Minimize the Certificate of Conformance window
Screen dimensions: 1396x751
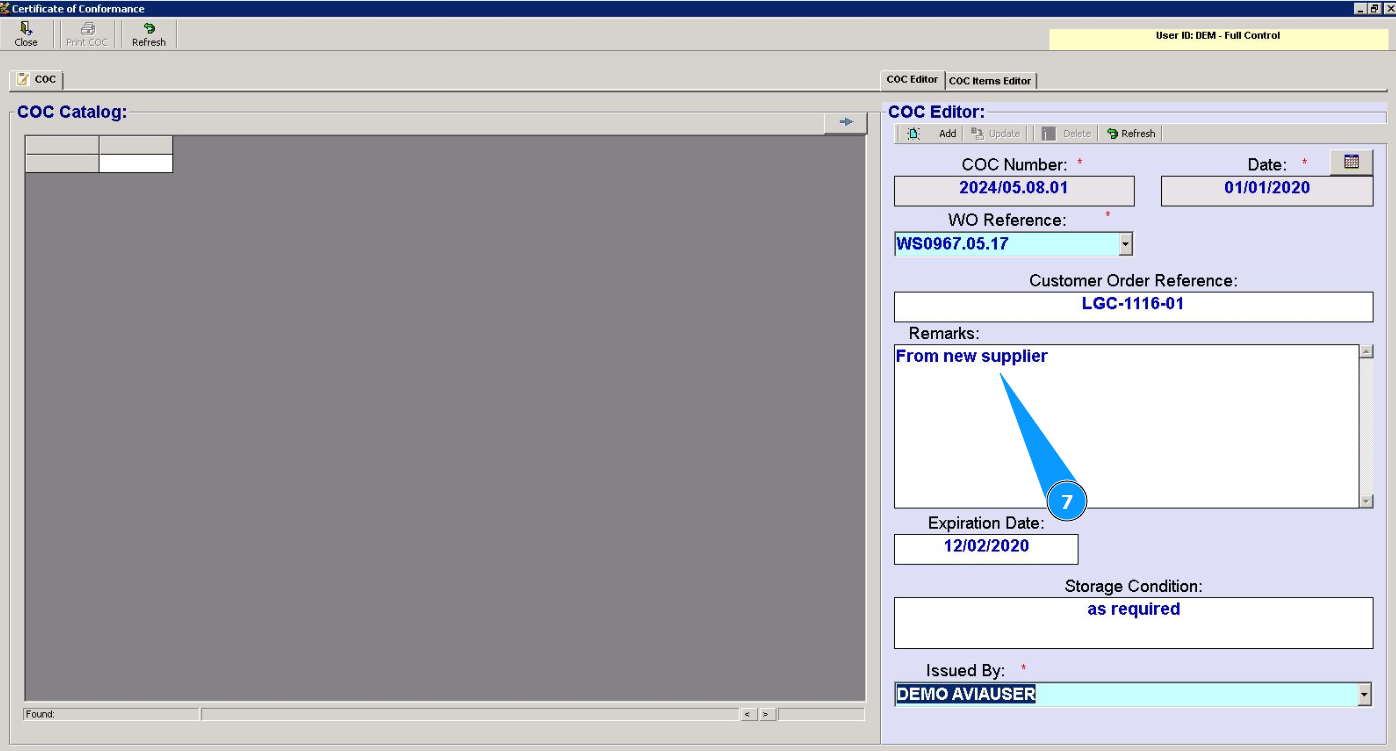1361,8
